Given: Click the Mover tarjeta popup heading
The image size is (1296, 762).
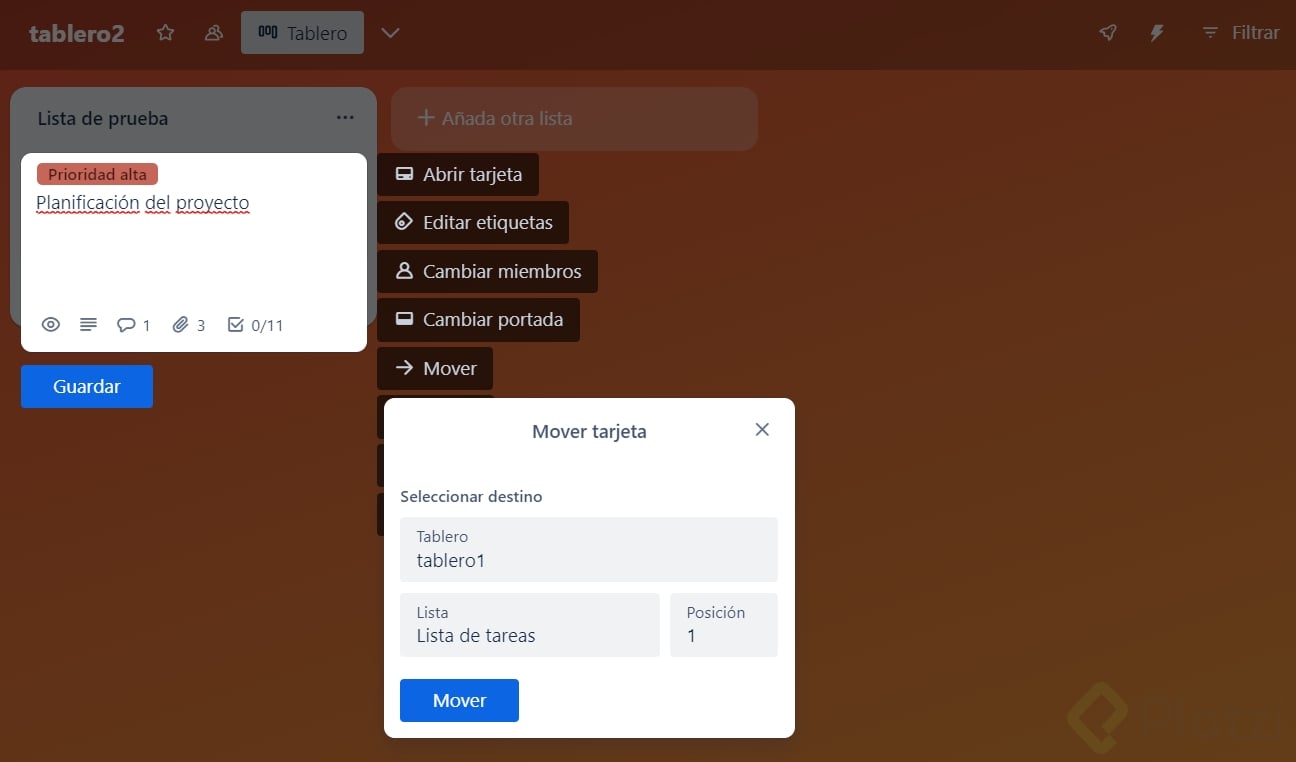Looking at the screenshot, I should pos(589,432).
